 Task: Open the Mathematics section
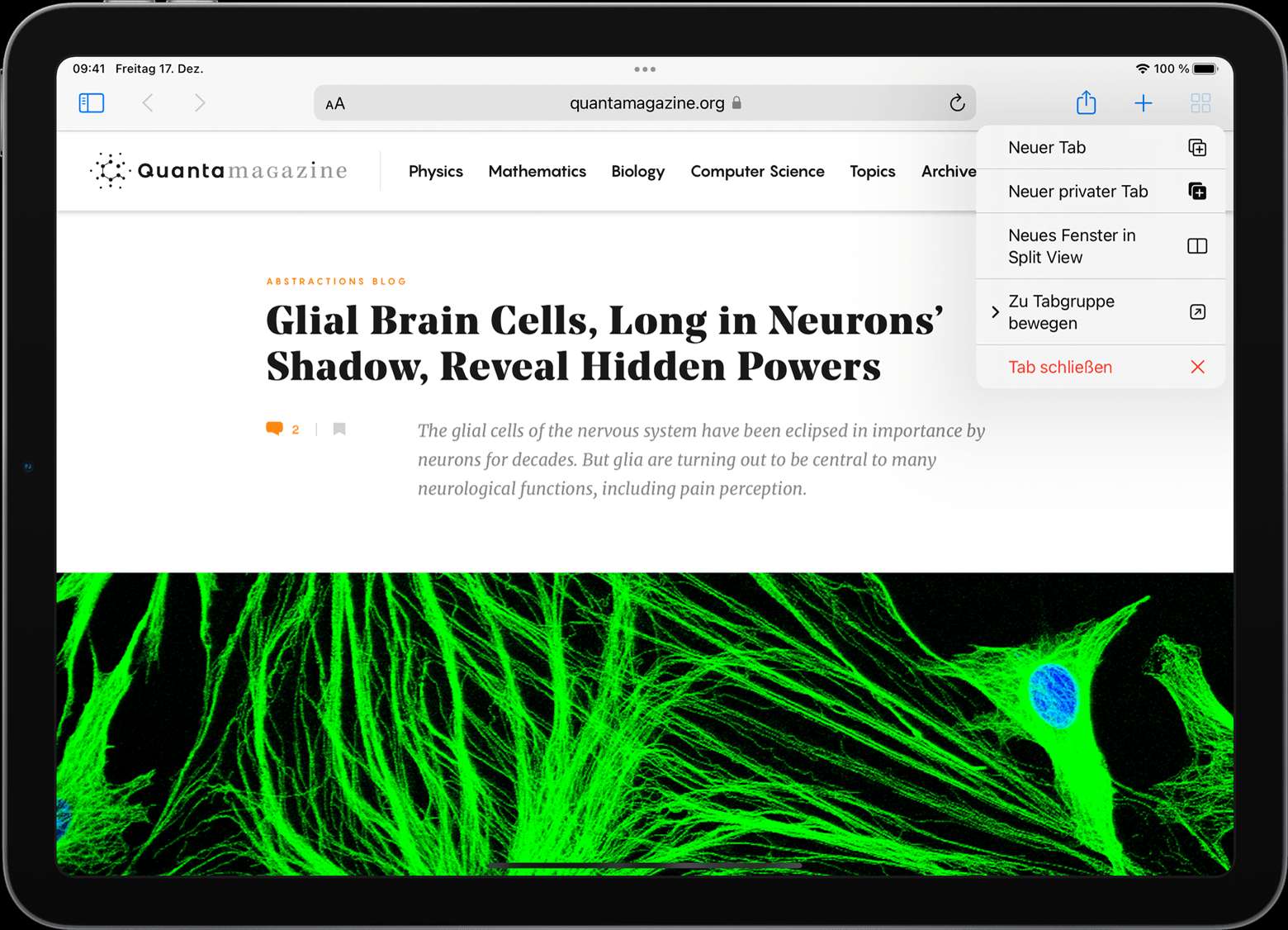537,171
